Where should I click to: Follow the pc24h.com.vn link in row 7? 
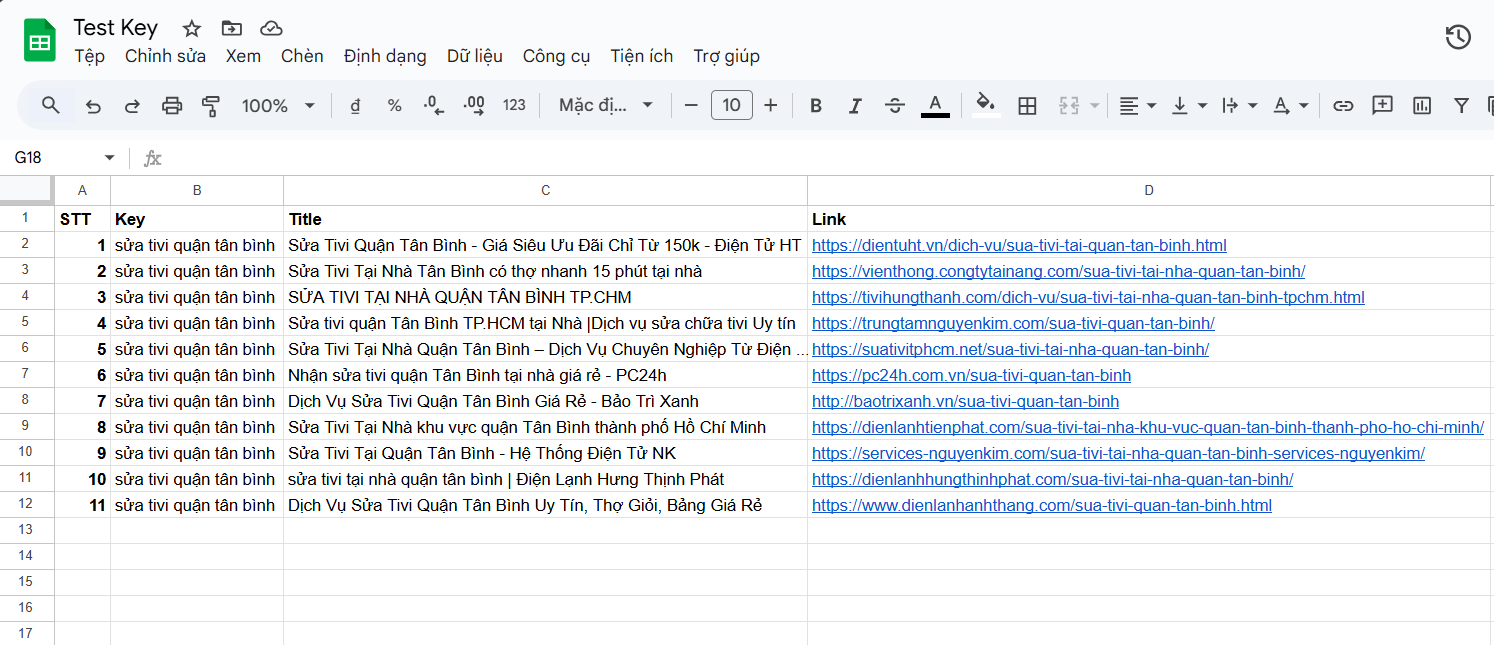tap(971, 375)
